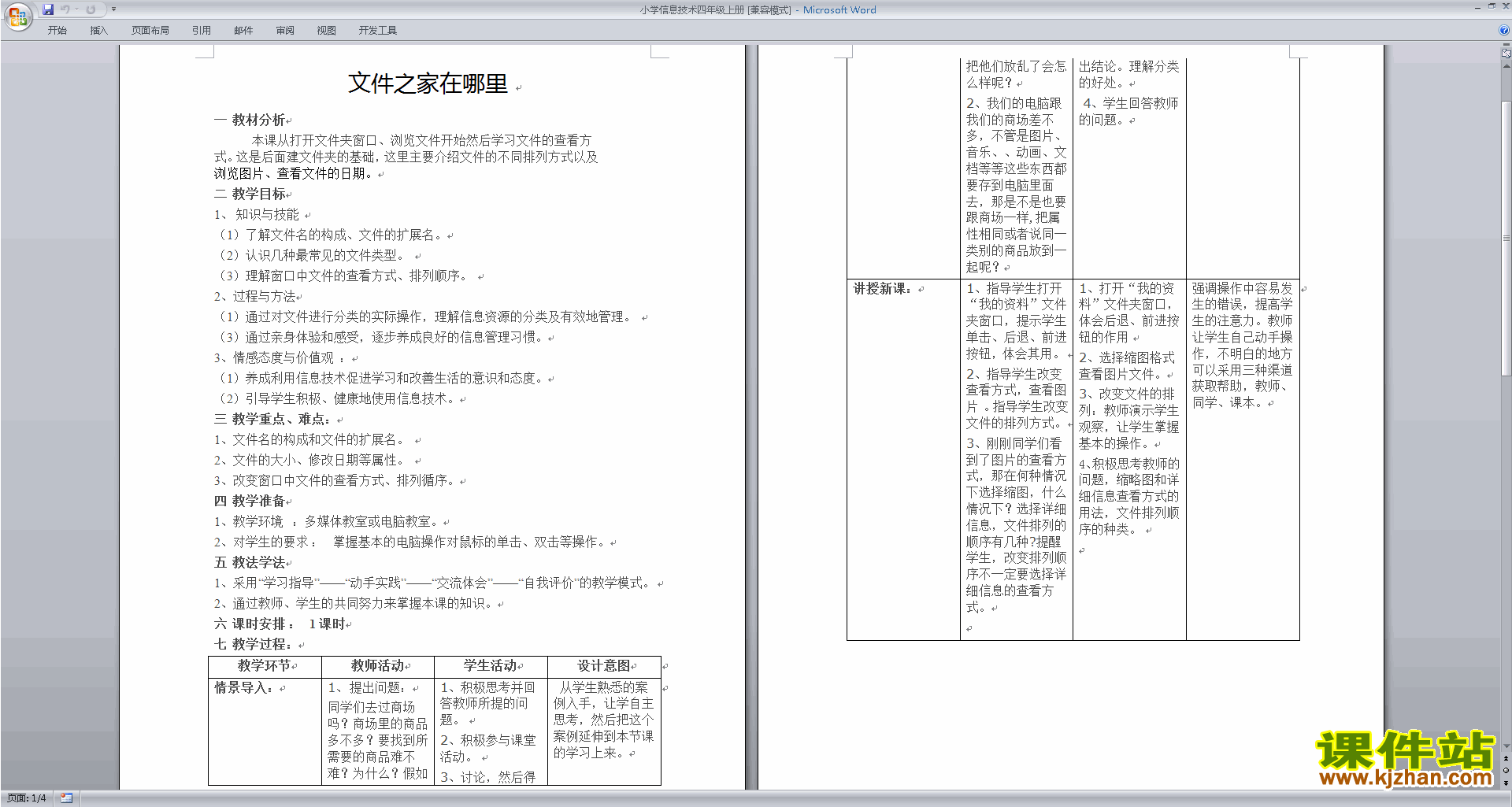Image resolution: width=1512 pixels, height=807 pixels.
Task: Click the vertical scrollbar down arrow
Action: [x=1506, y=746]
